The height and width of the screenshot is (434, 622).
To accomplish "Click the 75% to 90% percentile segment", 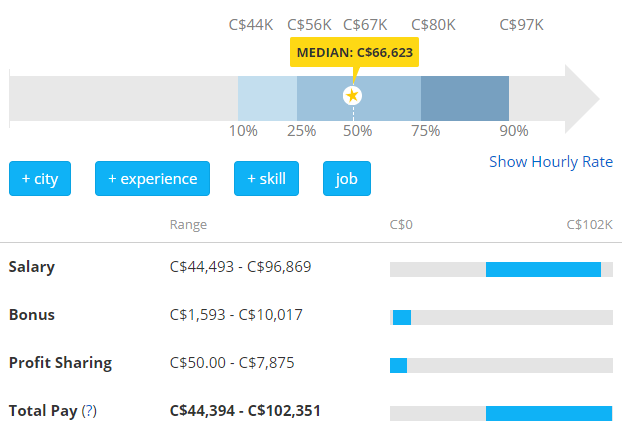I will point(464,98).
